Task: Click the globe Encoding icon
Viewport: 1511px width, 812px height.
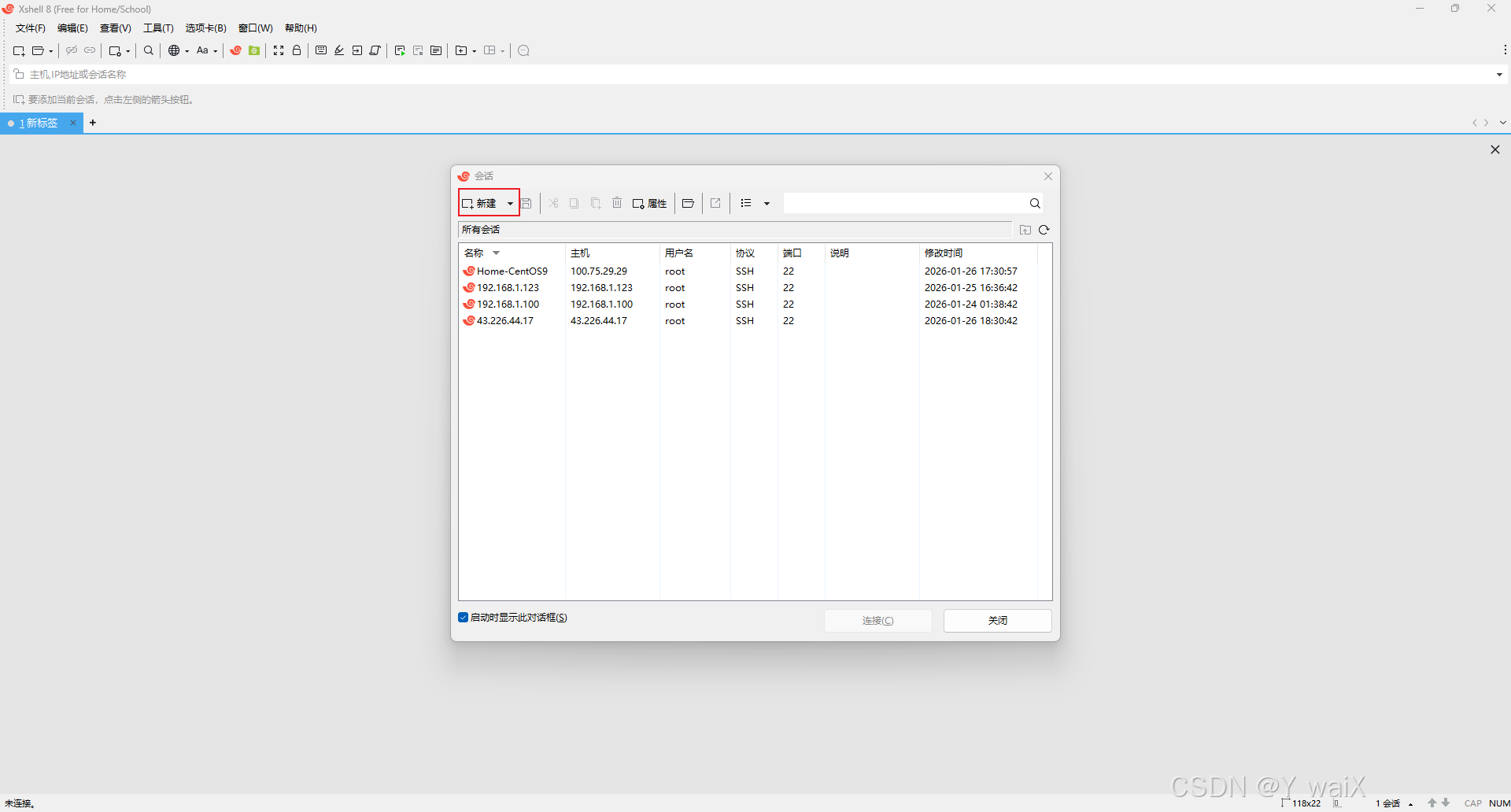Action: (x=174, y=50)
